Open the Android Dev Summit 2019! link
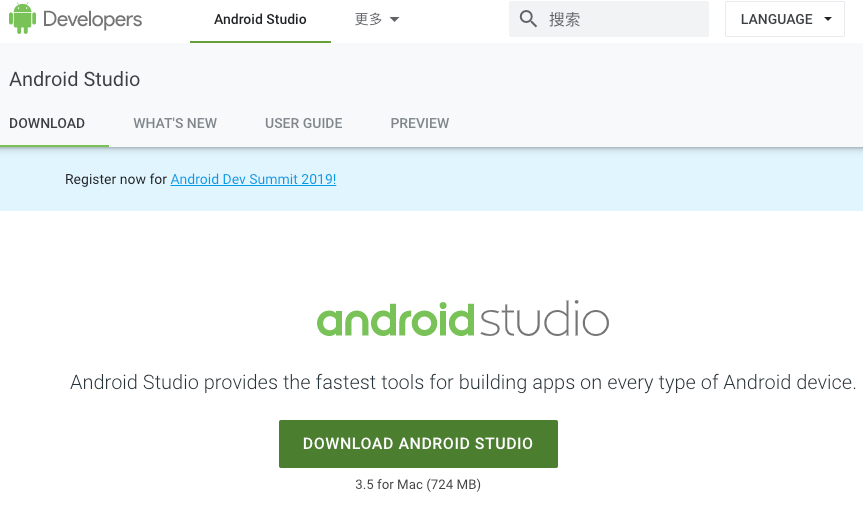This screenshot has width=863, height=510. 253,179
